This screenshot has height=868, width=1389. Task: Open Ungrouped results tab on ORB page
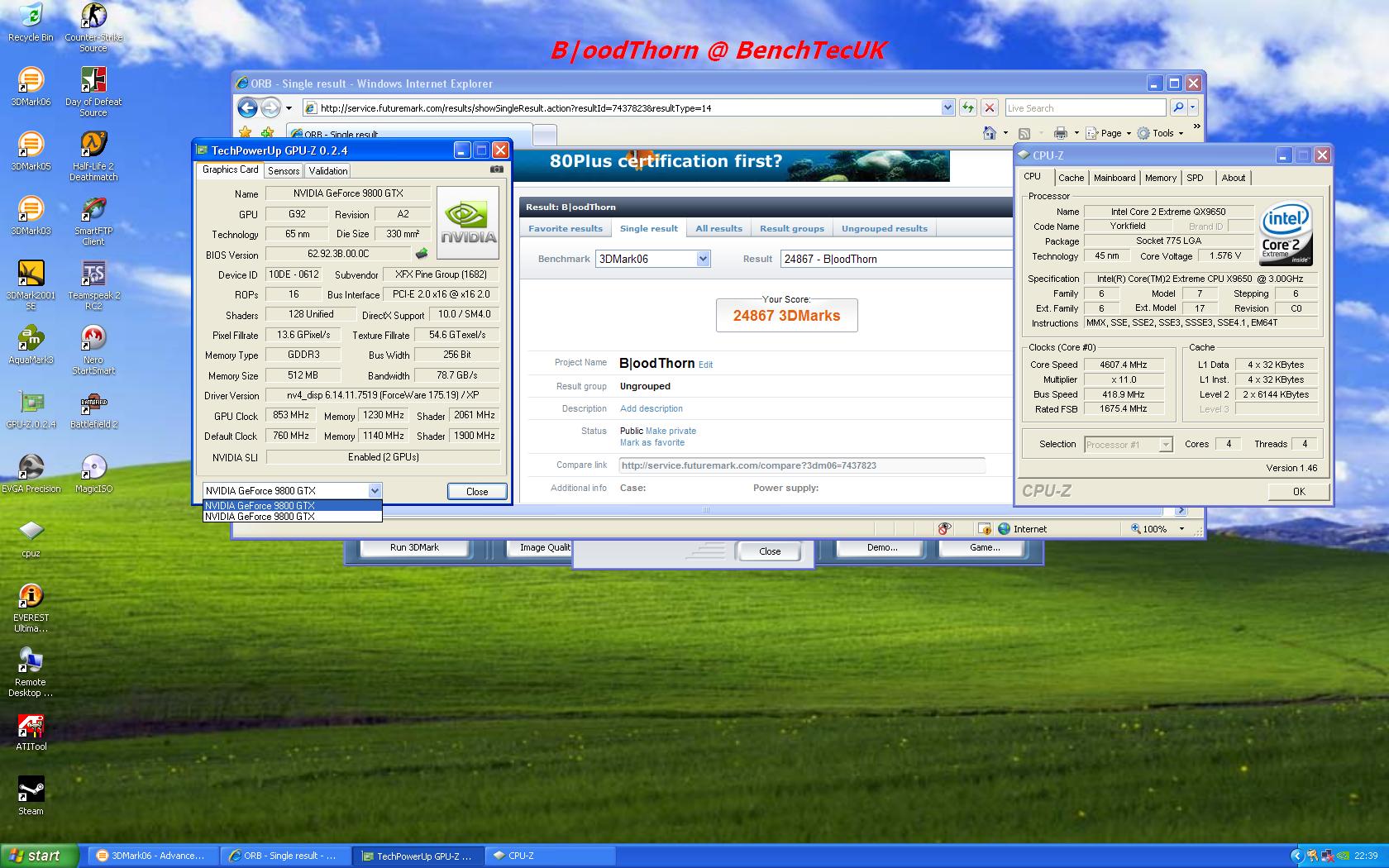coord(885,228)
